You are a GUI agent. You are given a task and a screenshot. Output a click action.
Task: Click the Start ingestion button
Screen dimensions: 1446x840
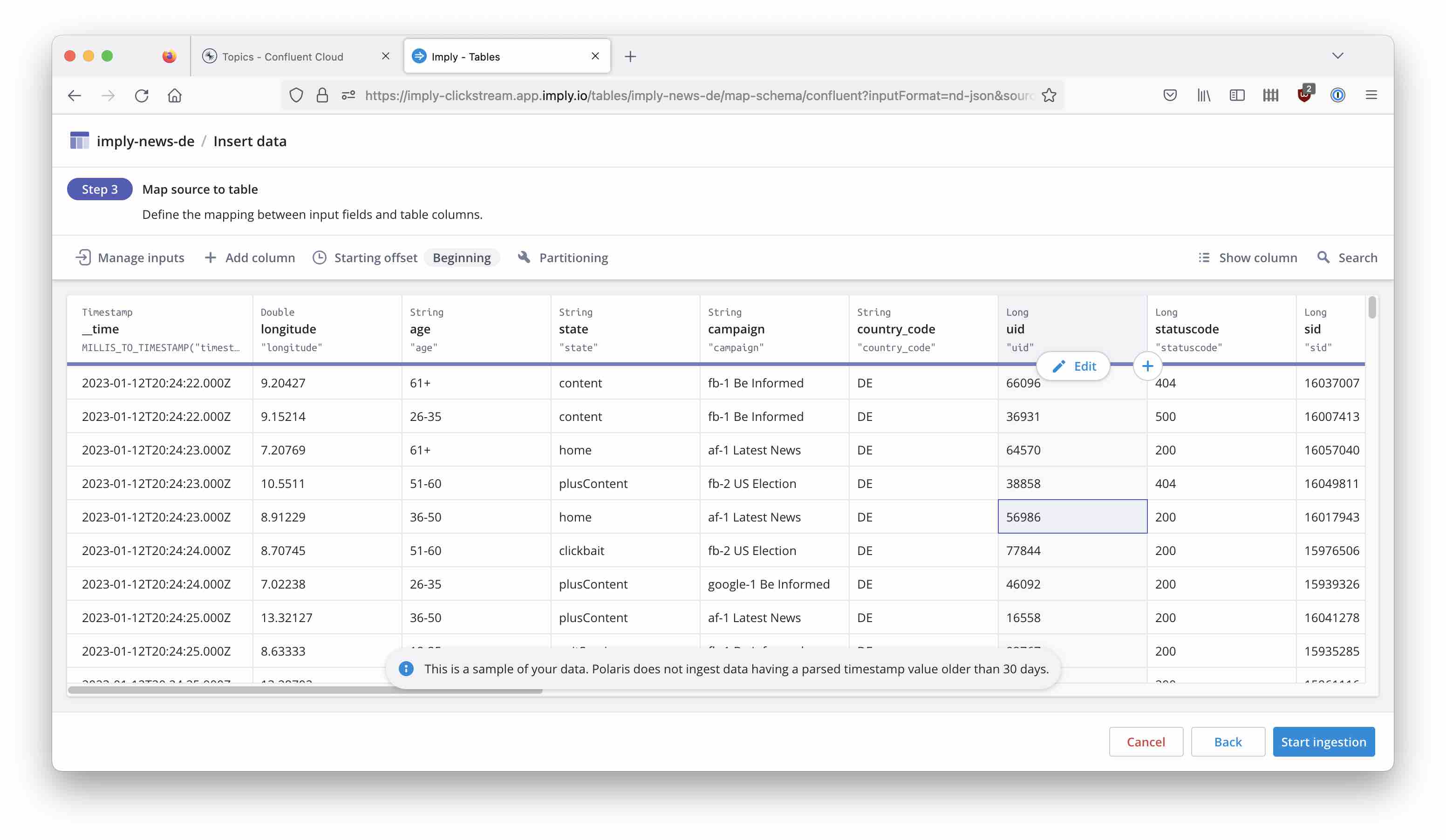click(1323, 741)
